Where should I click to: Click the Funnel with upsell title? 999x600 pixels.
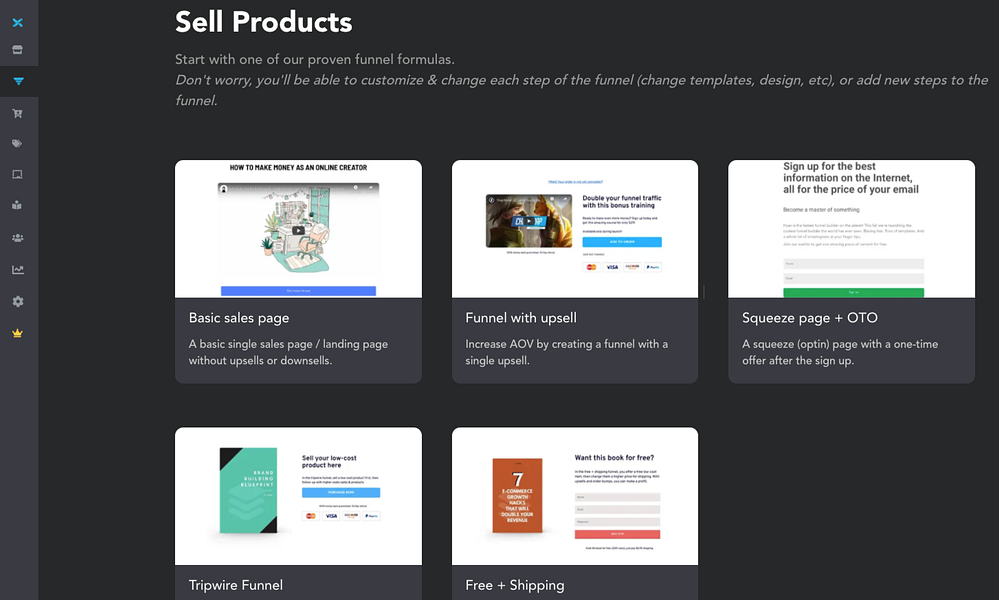click(x=521, y=318)
